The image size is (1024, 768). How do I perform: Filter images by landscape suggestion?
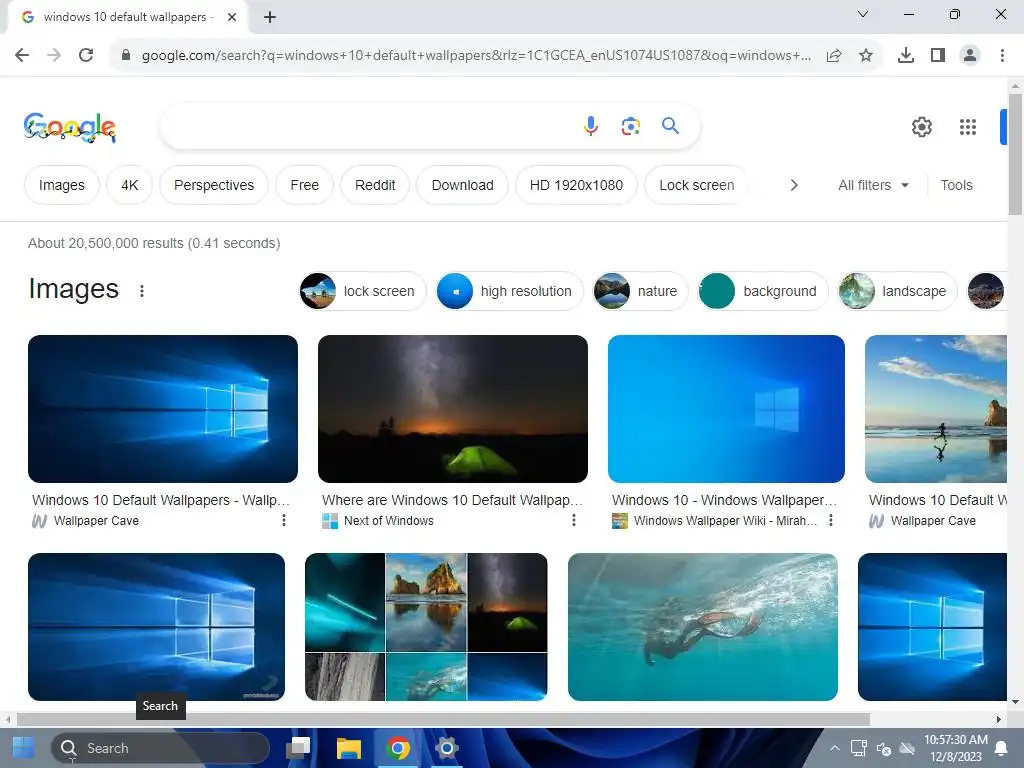coord(897,291)
